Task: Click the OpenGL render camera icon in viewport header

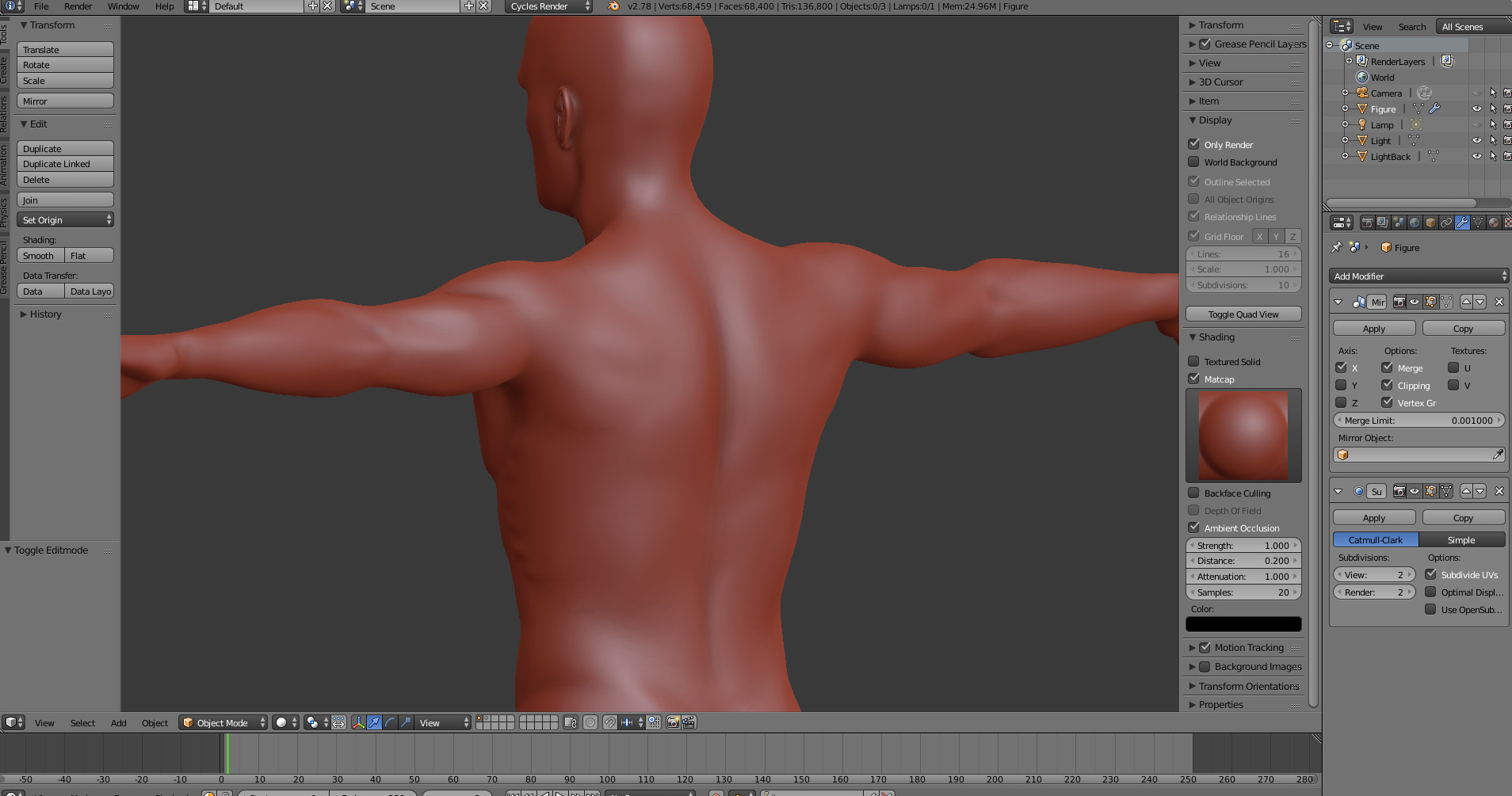Action: [x=673, y=722]
